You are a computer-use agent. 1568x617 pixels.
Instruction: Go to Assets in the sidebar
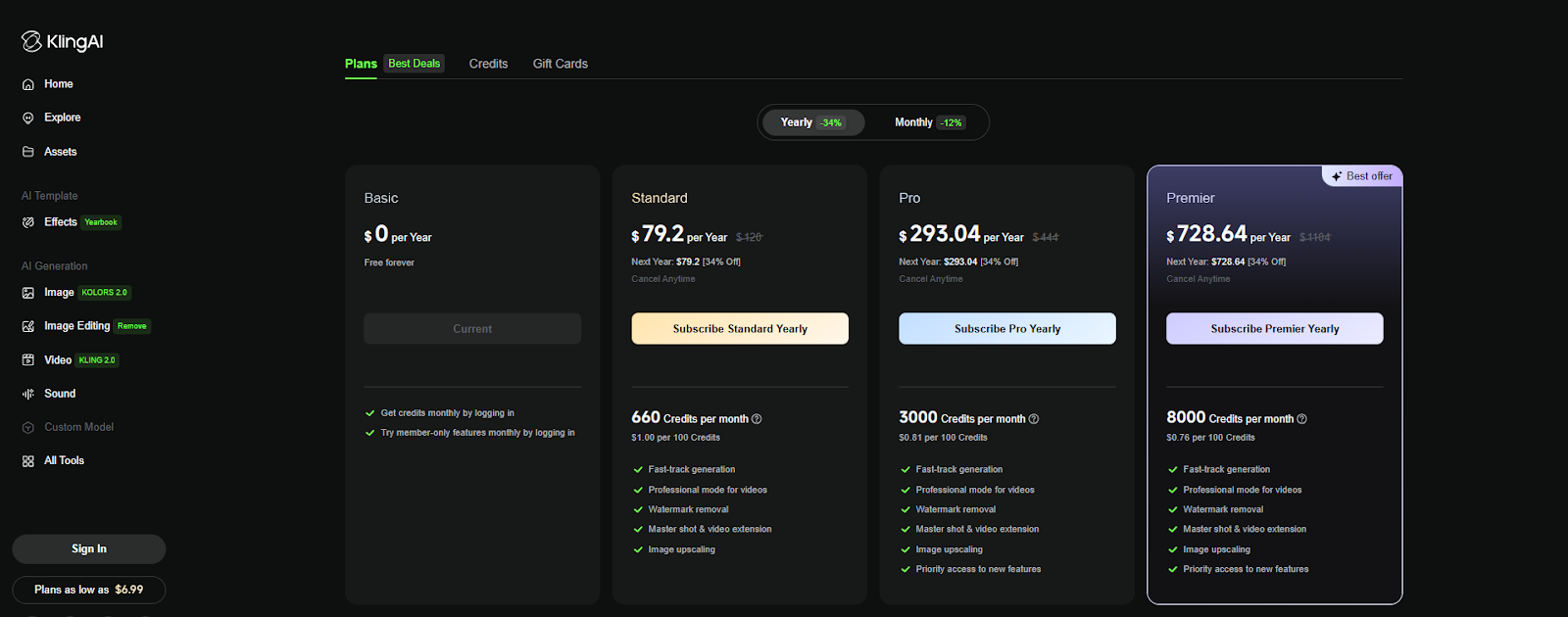[61, 152]
